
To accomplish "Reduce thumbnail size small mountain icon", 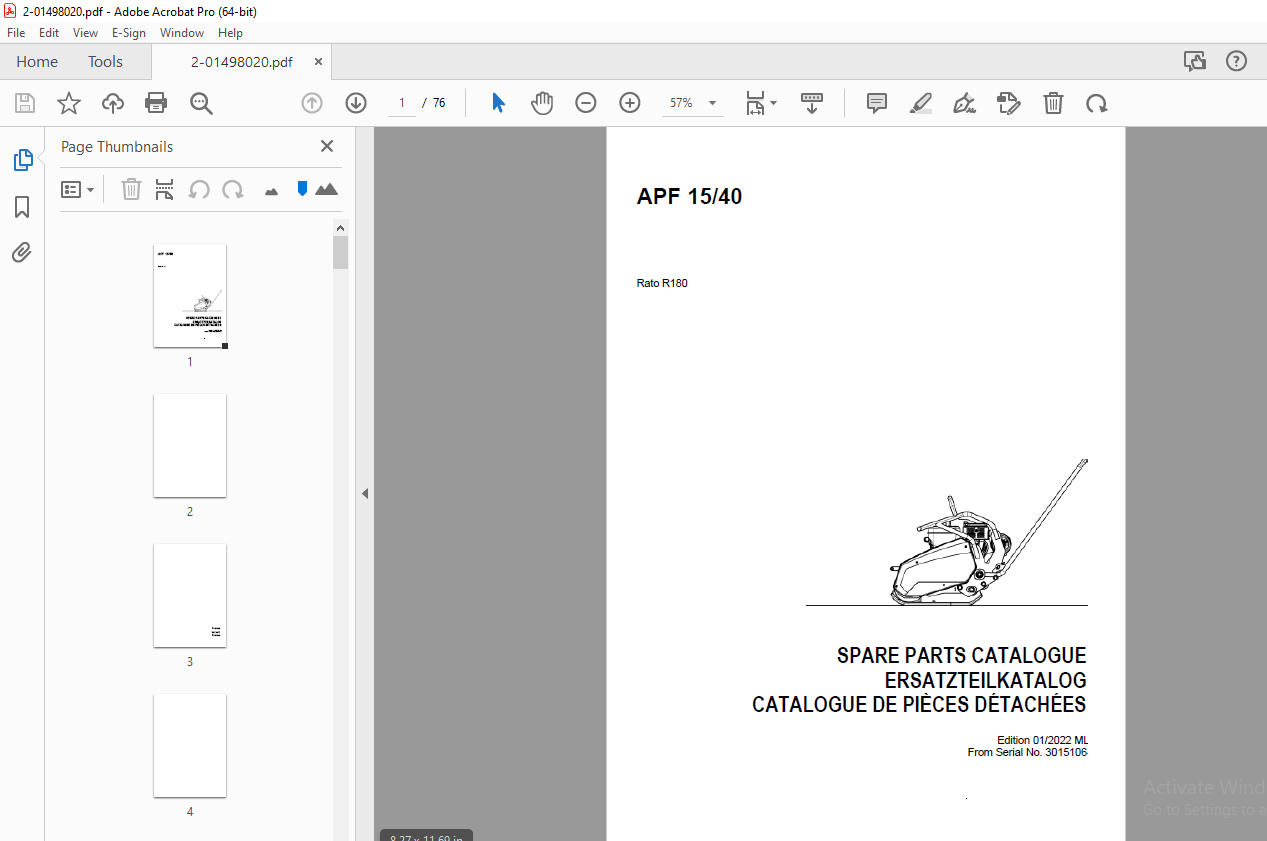I will pos(271,191).
